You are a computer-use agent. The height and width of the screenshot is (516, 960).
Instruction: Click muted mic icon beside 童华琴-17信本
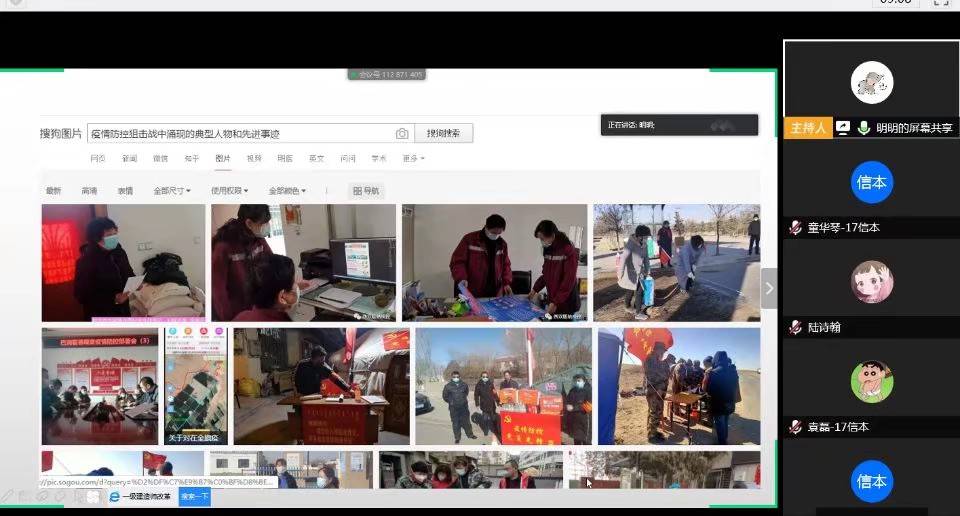[x=795, y=227]
